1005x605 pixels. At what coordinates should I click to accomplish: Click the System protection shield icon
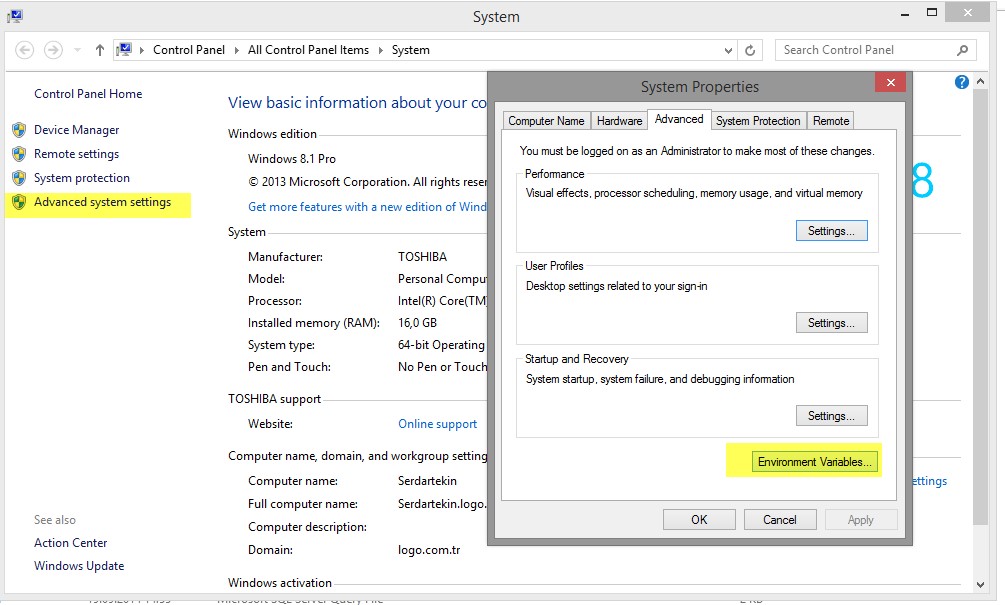pos(18,178)
